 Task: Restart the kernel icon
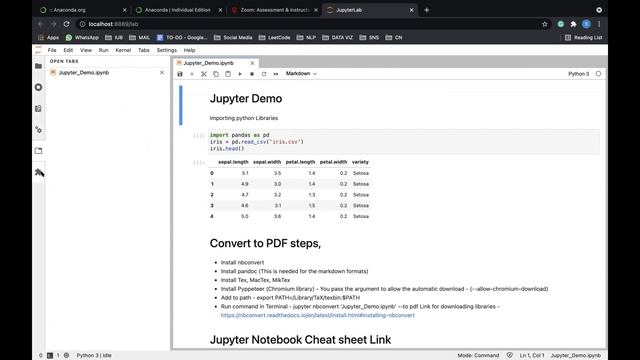pos(264,74)
